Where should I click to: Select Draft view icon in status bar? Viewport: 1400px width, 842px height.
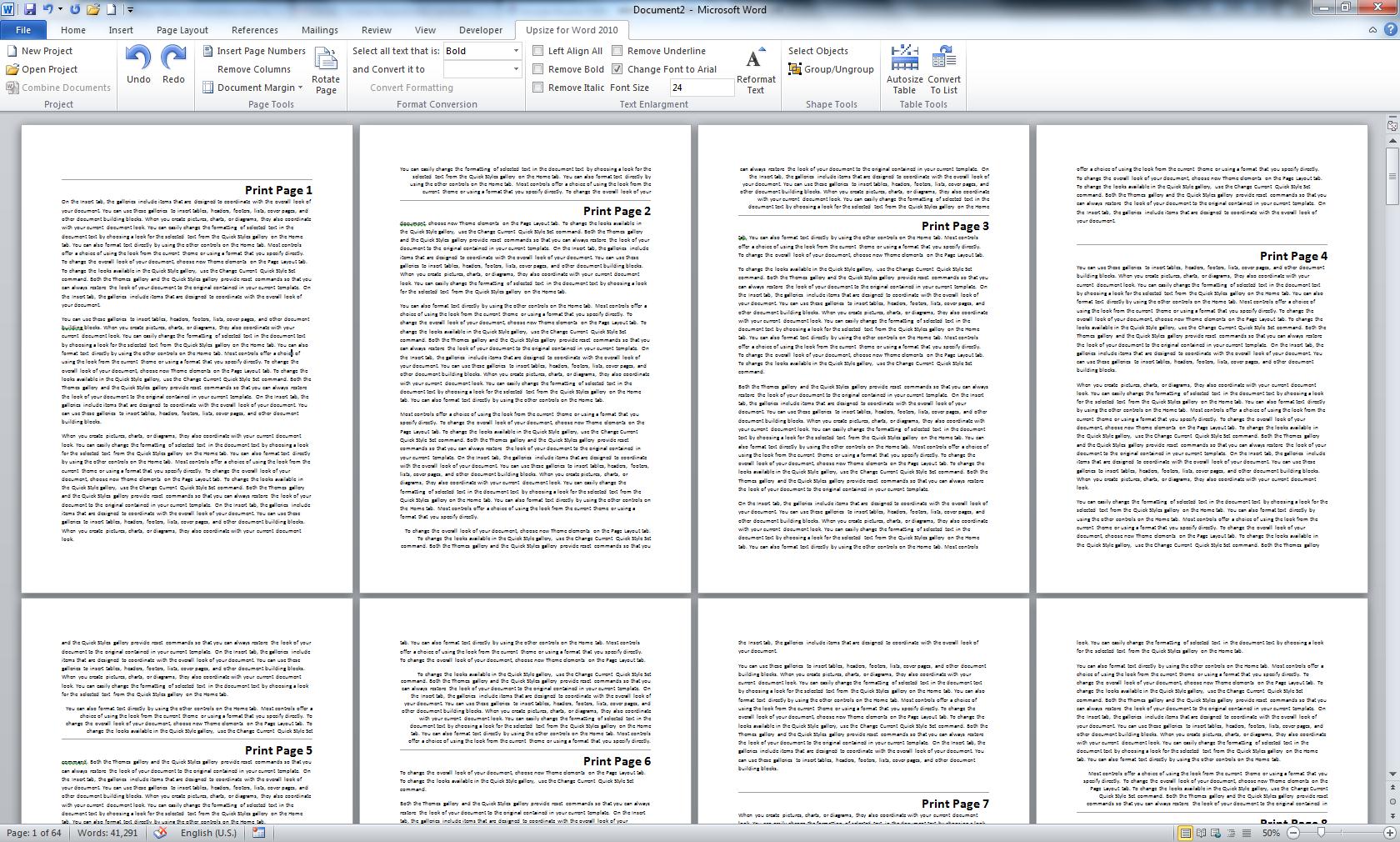tap(1246, 833)
